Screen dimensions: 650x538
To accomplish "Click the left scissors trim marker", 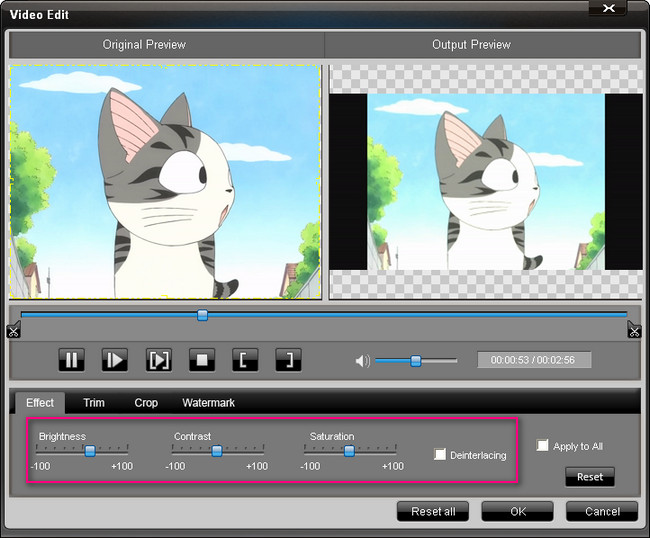I will pos(13,330).
